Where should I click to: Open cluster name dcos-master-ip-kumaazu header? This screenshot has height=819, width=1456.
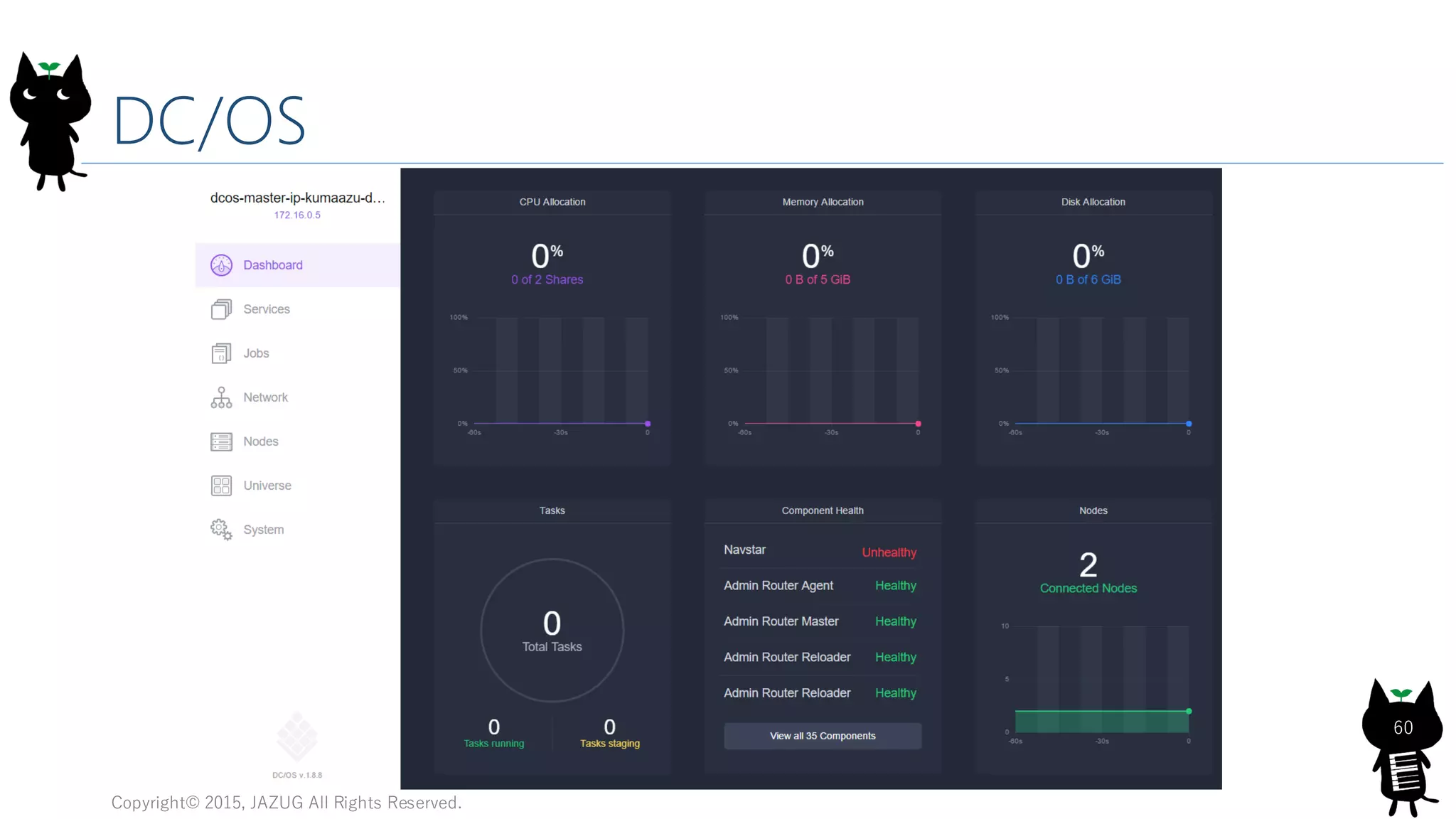[x=297, y=198]
